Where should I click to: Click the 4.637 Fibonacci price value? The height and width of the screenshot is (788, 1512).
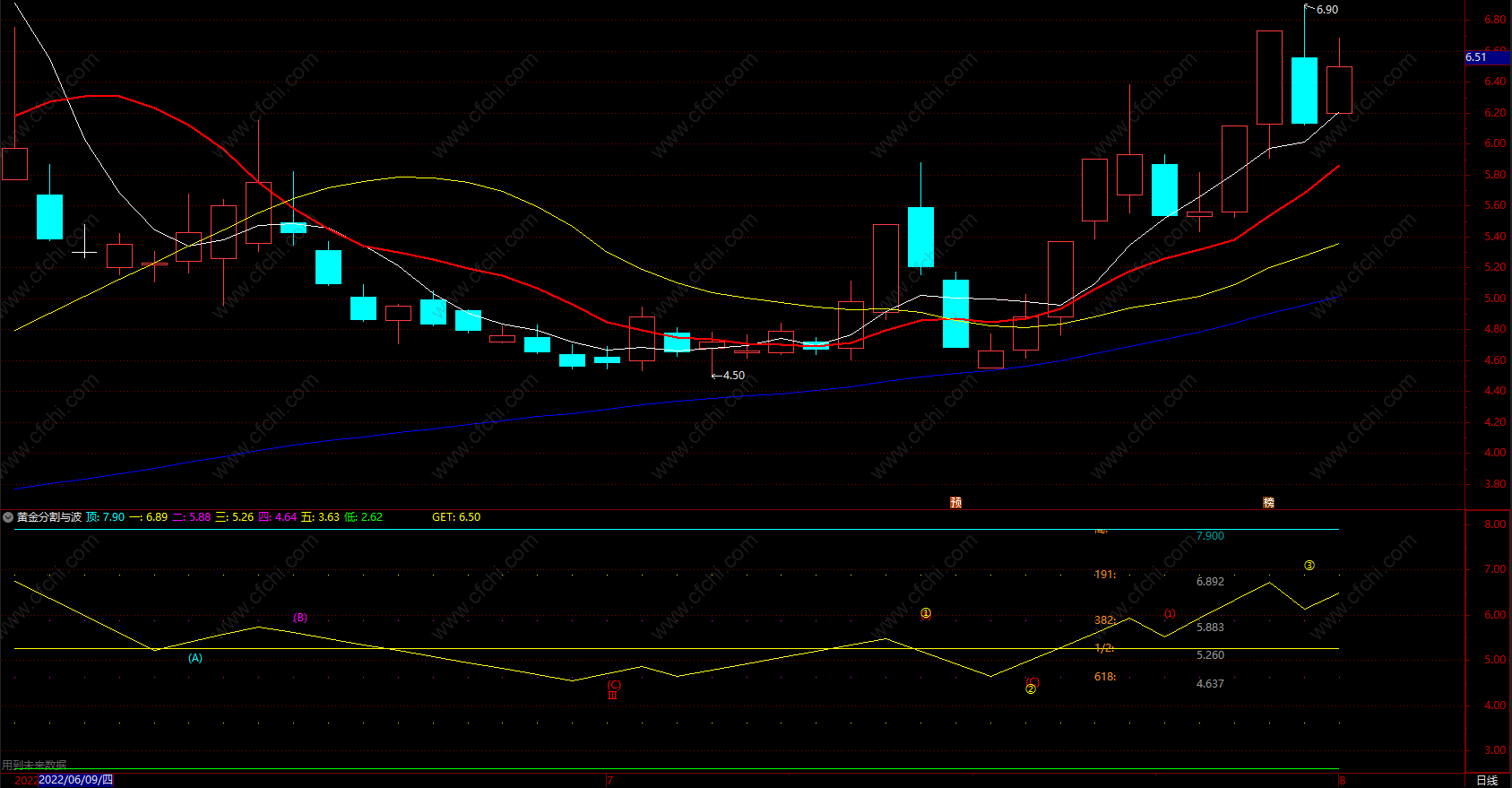(x=1210, y=684)
